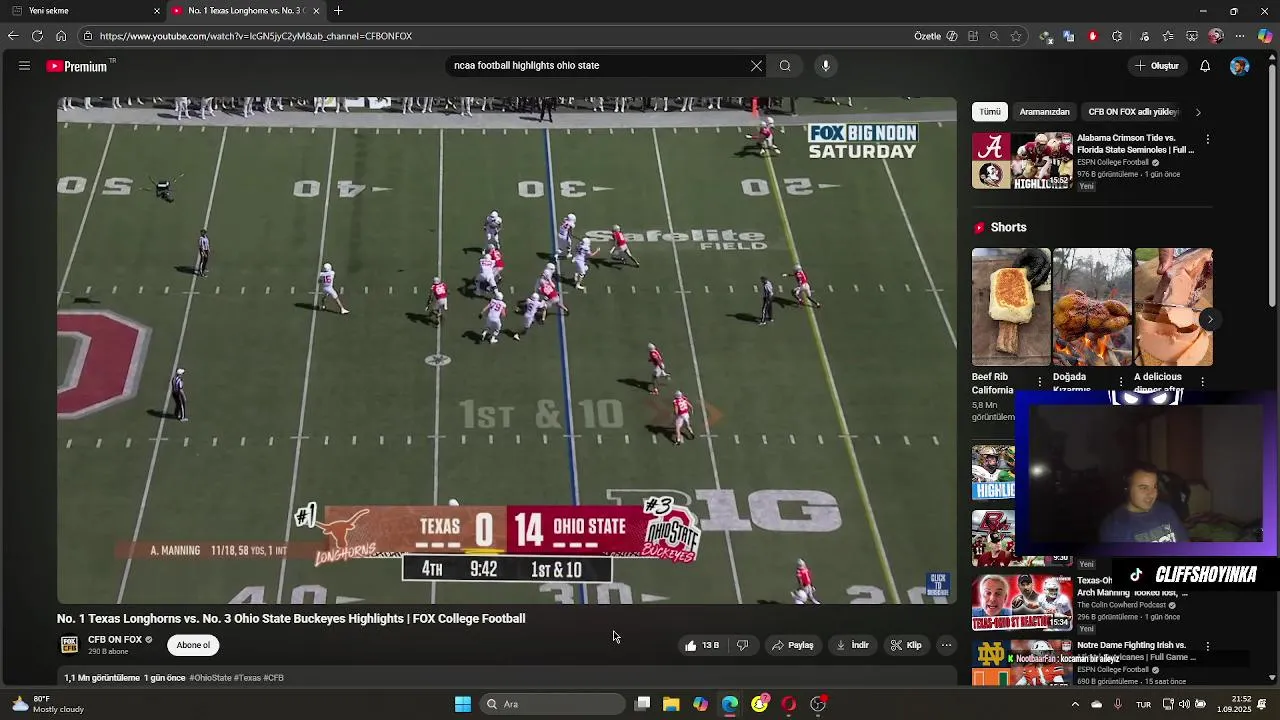The image size is (1280, 720).
Task: Open the translate extension icon
Action: coord(1069,36)
